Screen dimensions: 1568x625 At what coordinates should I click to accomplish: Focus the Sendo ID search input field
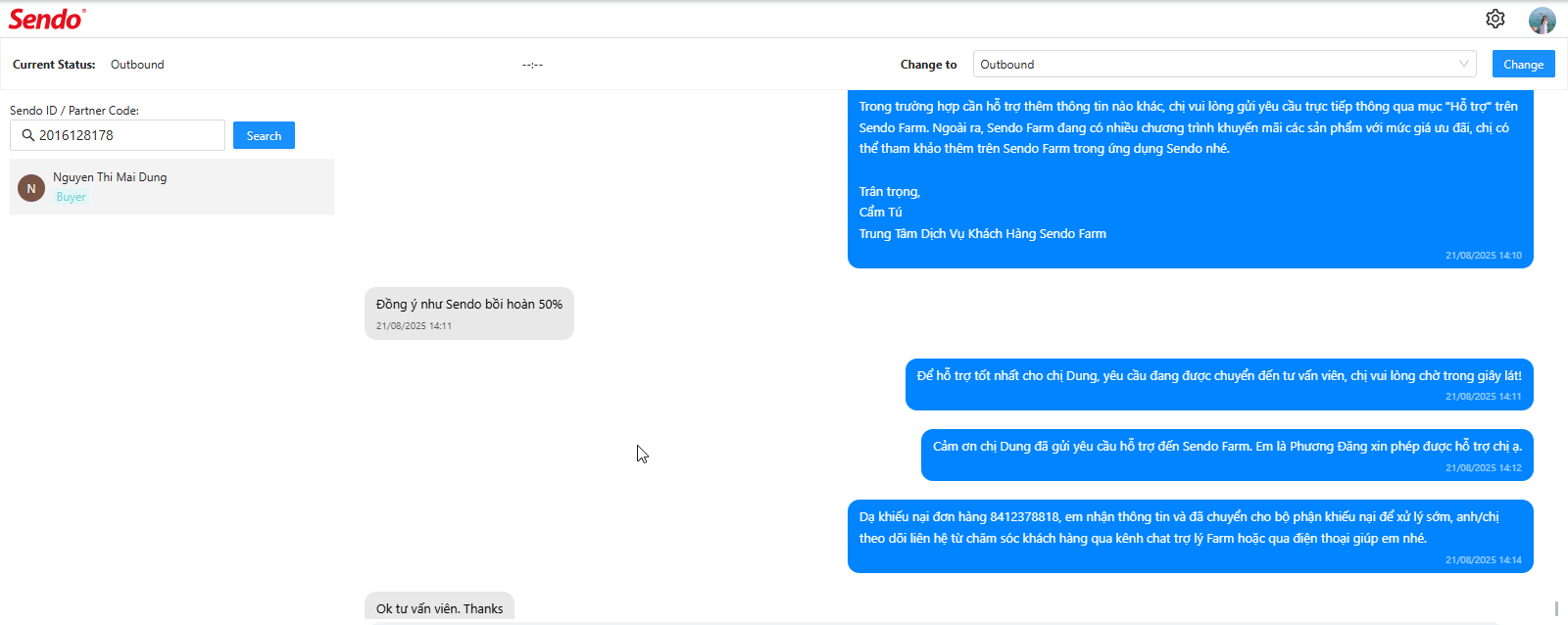[x=118, y=135]
